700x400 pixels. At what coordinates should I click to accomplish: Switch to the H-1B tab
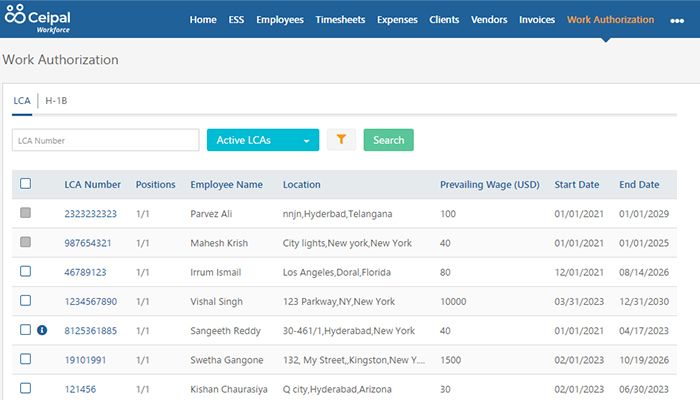coord(56,101)
